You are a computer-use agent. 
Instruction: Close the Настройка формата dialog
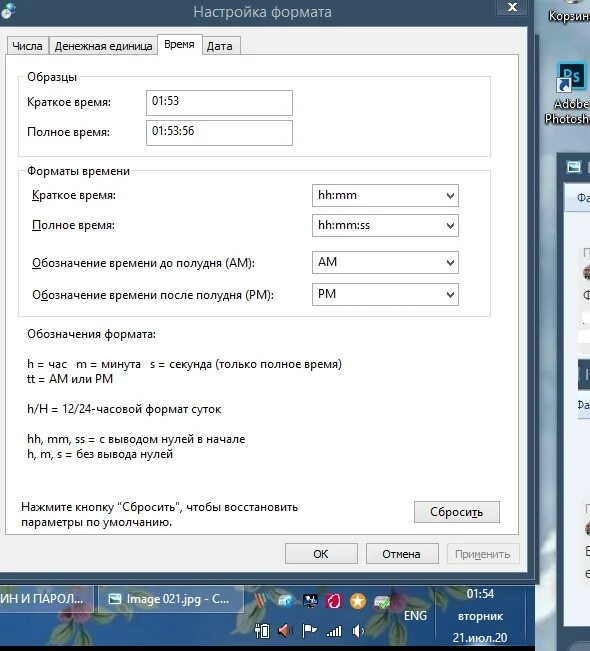click(512, 7)
